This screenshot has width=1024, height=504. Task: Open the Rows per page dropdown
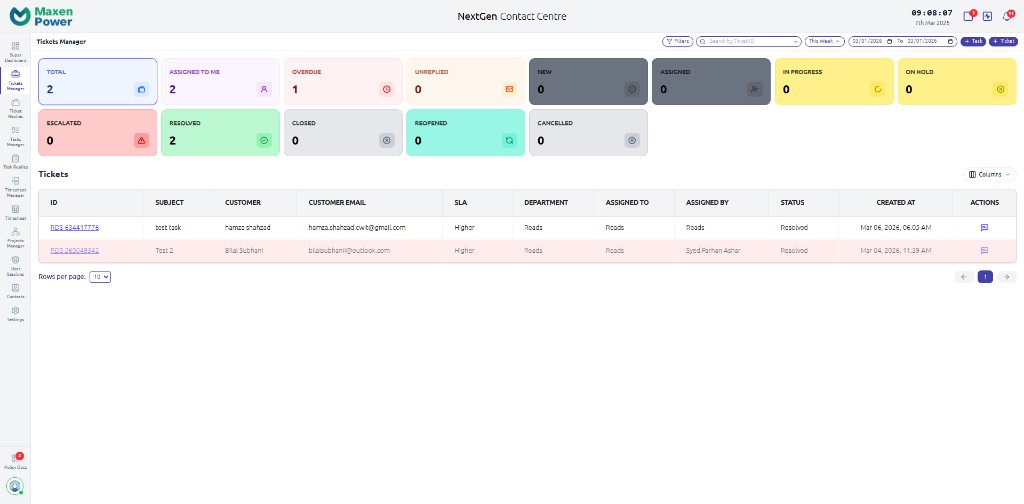[x=100, y=276]
